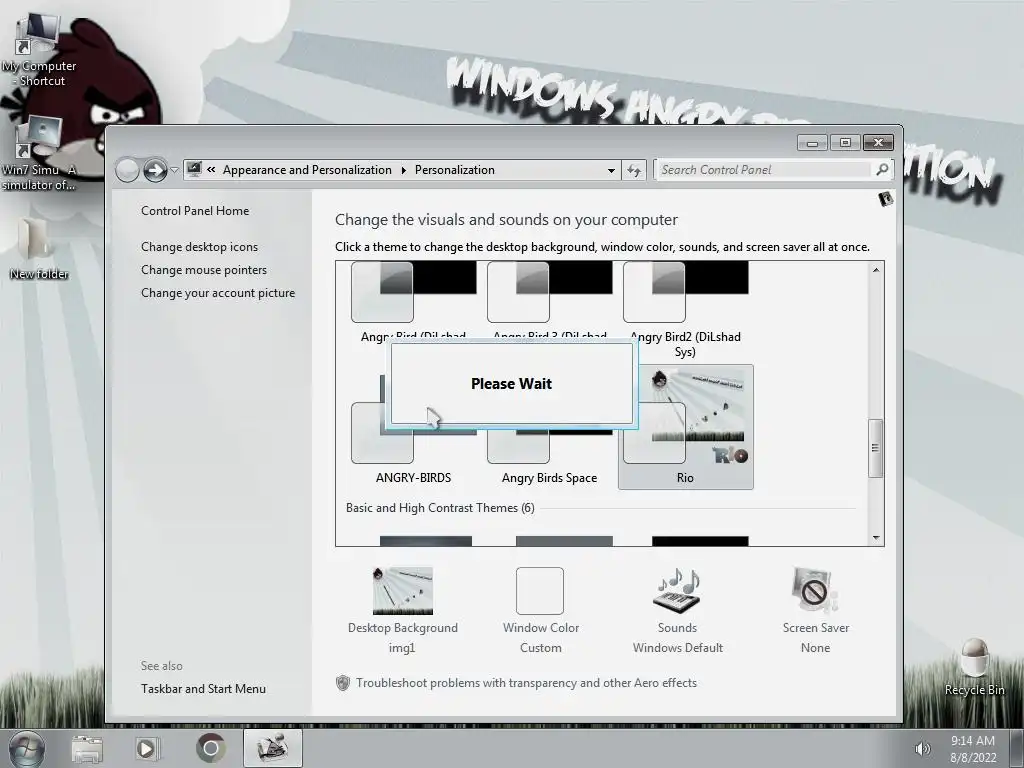Open Desktop Background img1 settings
This screenshot has height=768, width=1024.
click(402, 610)
